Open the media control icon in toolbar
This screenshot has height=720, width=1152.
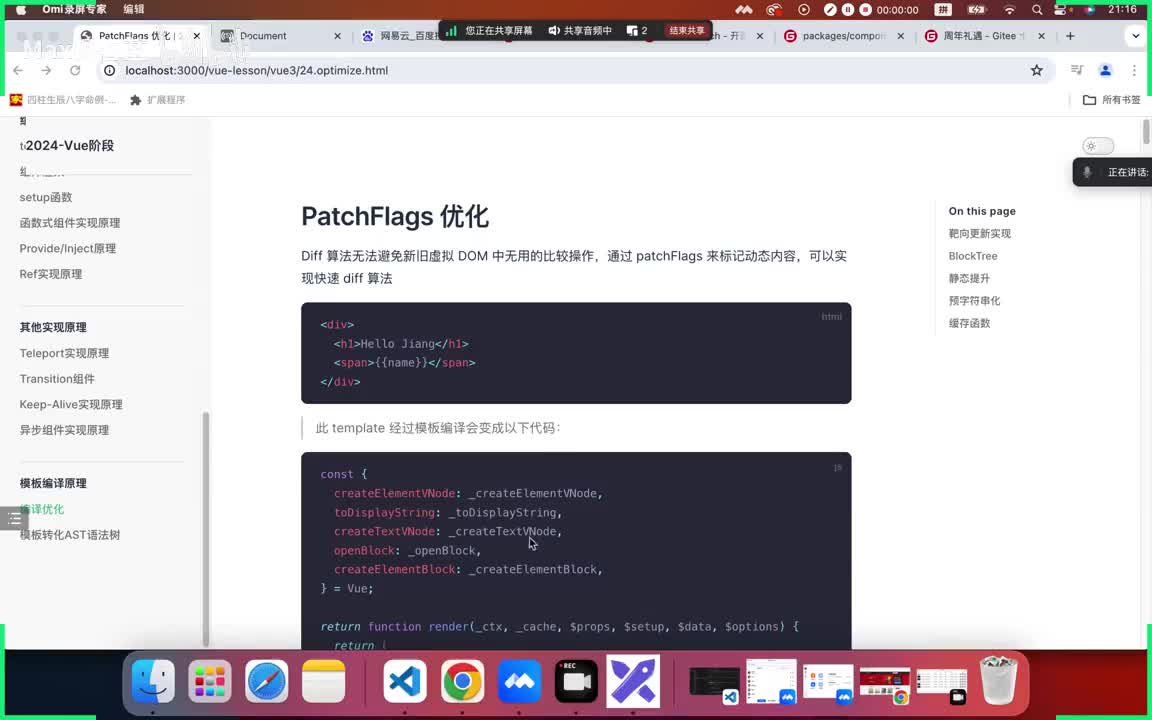coord(1077,71)
